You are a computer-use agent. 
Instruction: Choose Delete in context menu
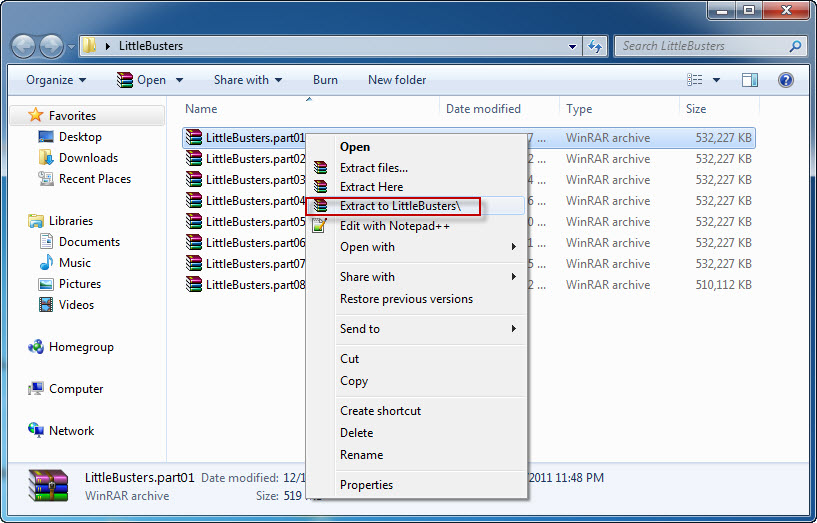point(415,433)
